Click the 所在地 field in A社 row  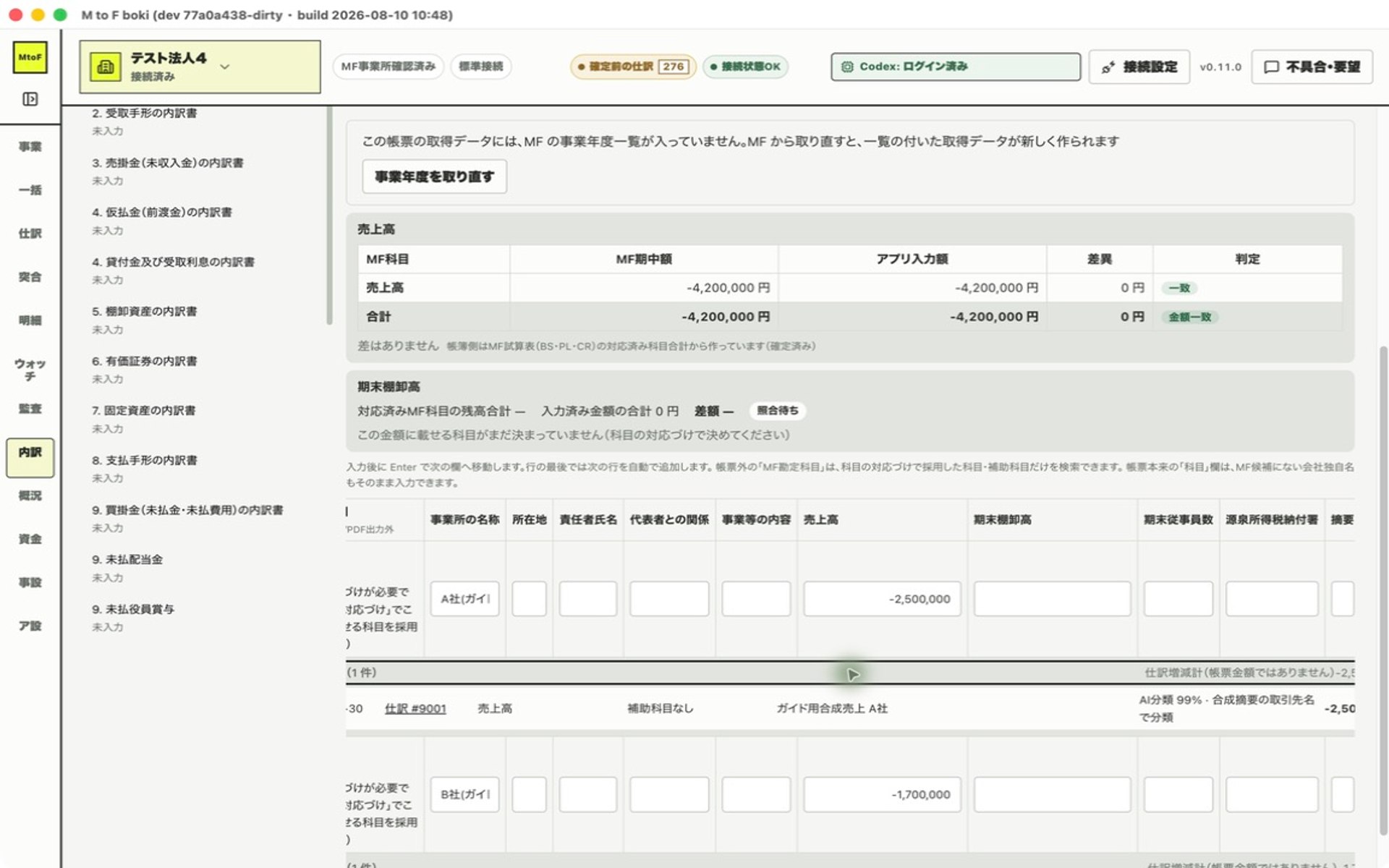coord(529,599)
